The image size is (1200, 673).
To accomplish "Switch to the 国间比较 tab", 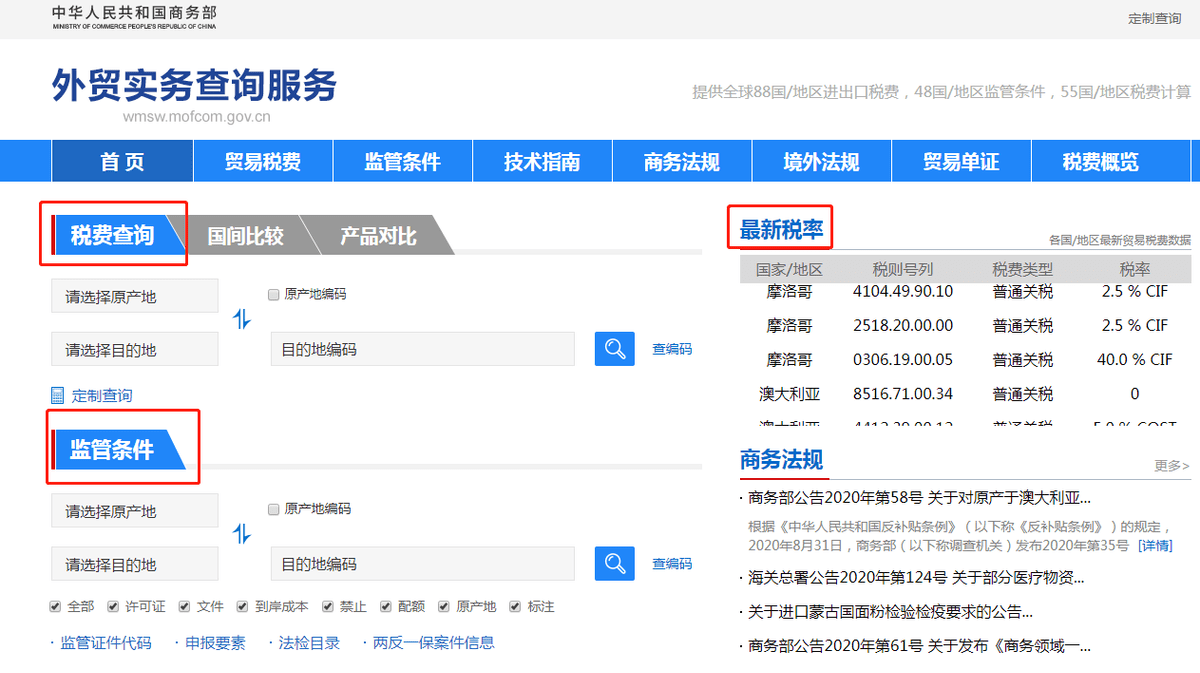I will coord(246,235).
